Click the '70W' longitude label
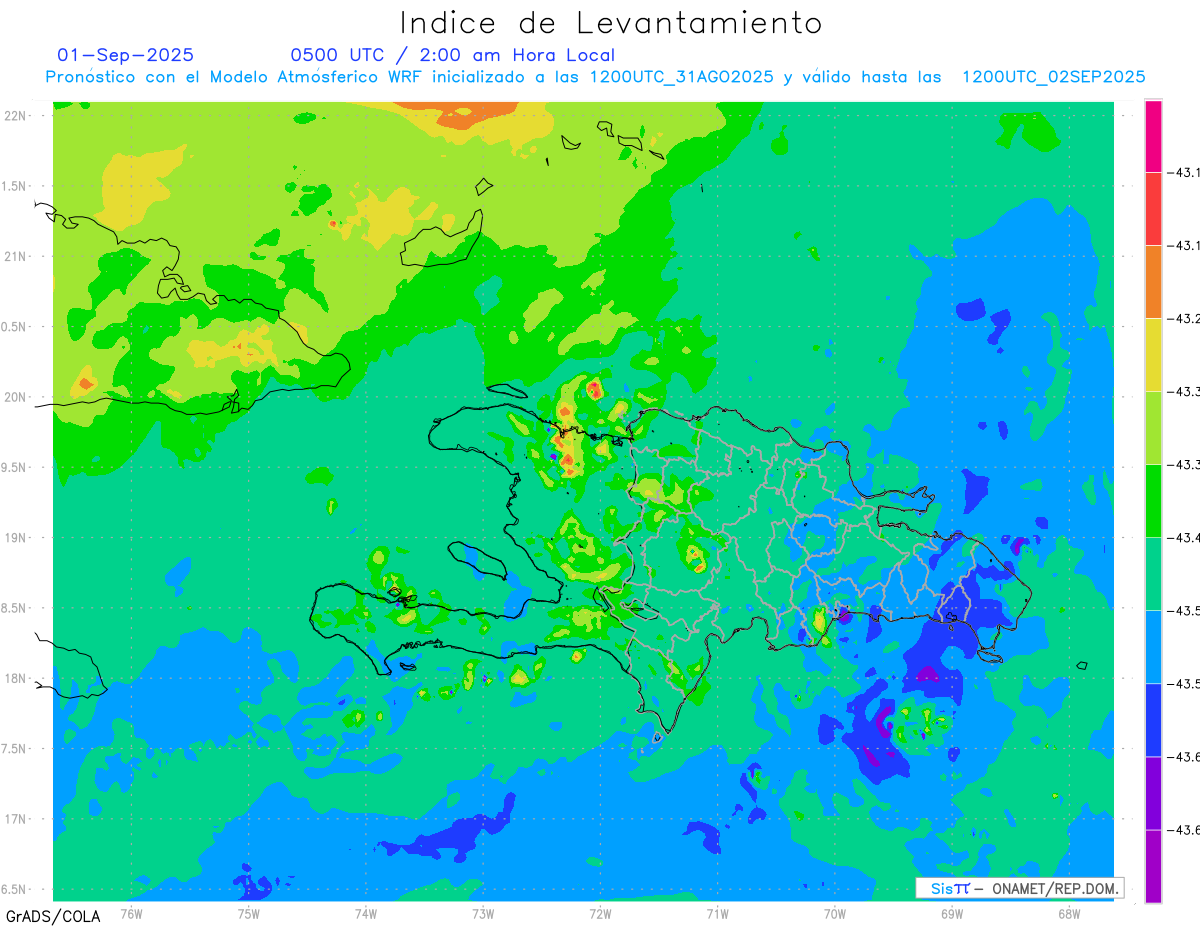1200x927 pixels. pos(835,913)
